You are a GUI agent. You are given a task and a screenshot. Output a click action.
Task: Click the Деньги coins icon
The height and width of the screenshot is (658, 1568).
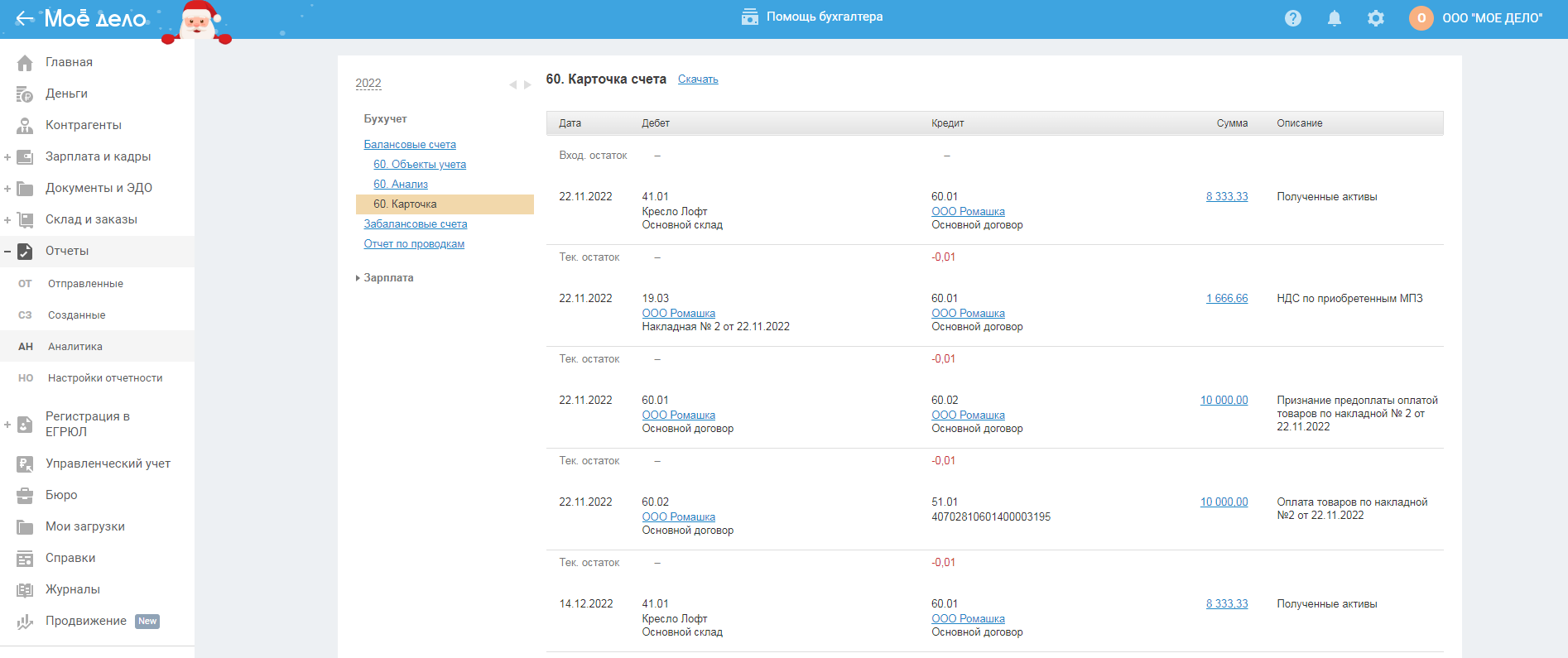coord(25,94)
